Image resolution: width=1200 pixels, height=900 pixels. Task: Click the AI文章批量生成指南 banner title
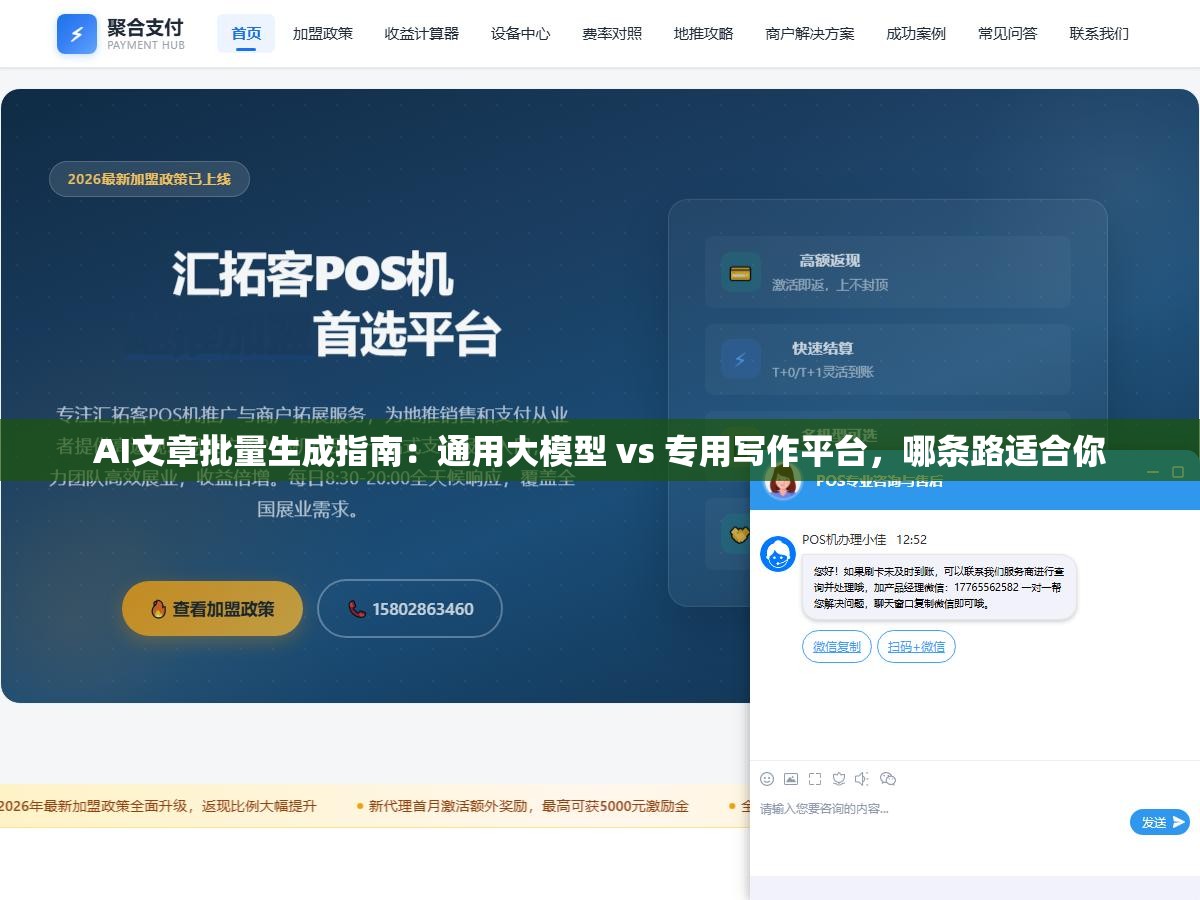tap(600, 452)
